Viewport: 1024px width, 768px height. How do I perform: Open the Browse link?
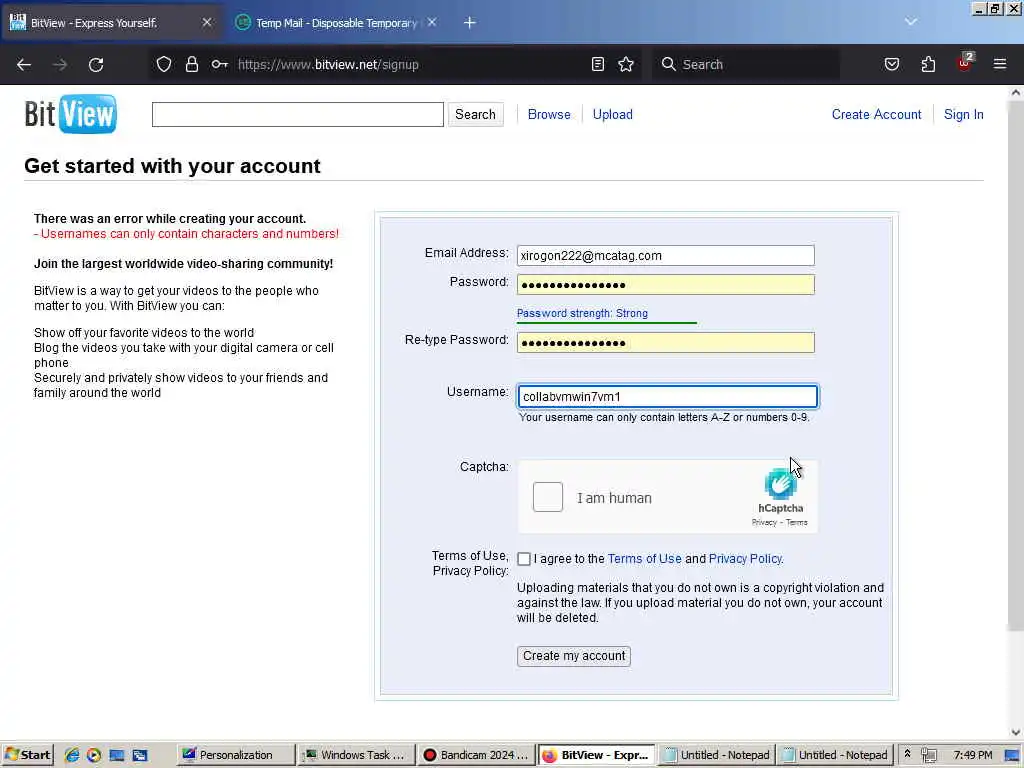click(549, 114)
